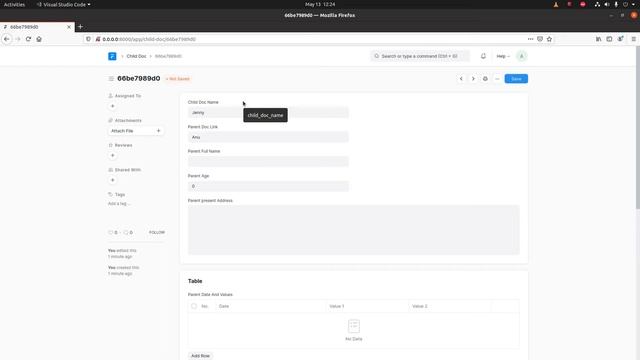640x360 pixels.
Task: Open the three-dot document menu
Action: click(497, 79)
